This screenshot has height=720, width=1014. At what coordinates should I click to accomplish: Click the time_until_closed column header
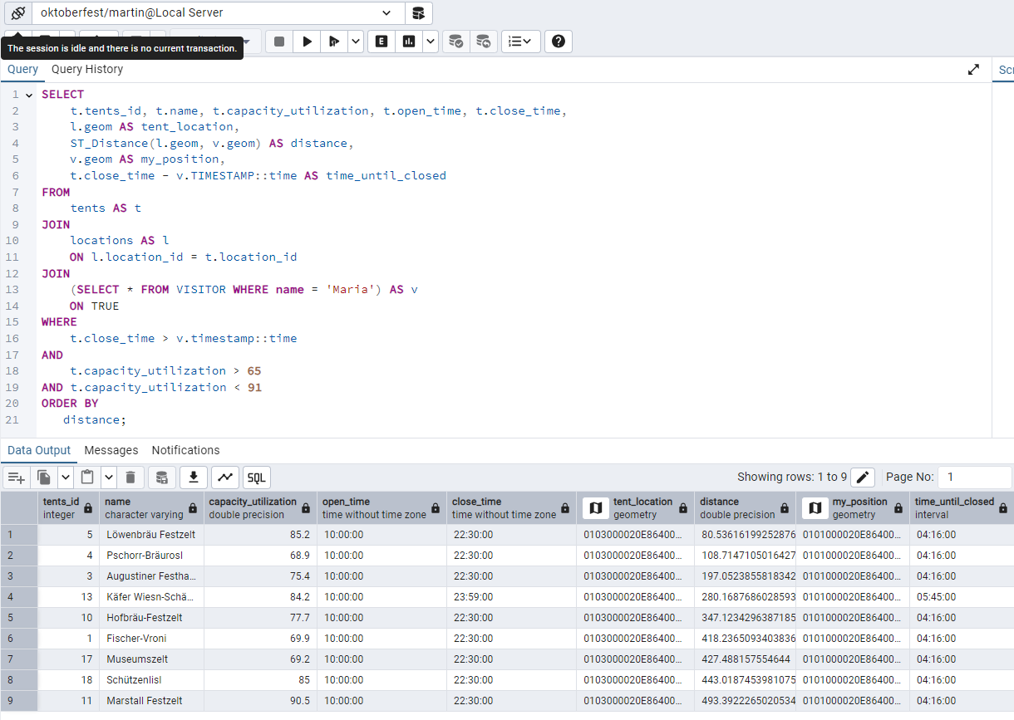[962, 508]
